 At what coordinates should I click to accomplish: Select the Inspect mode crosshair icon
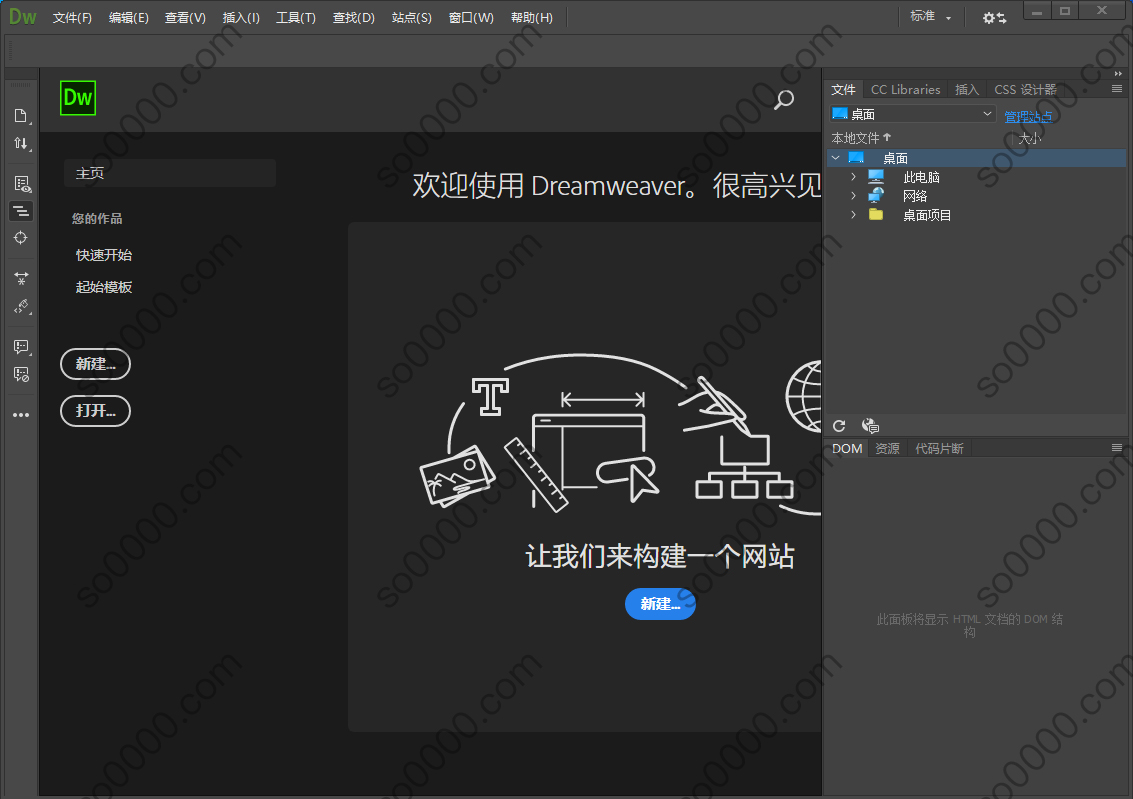21,238
